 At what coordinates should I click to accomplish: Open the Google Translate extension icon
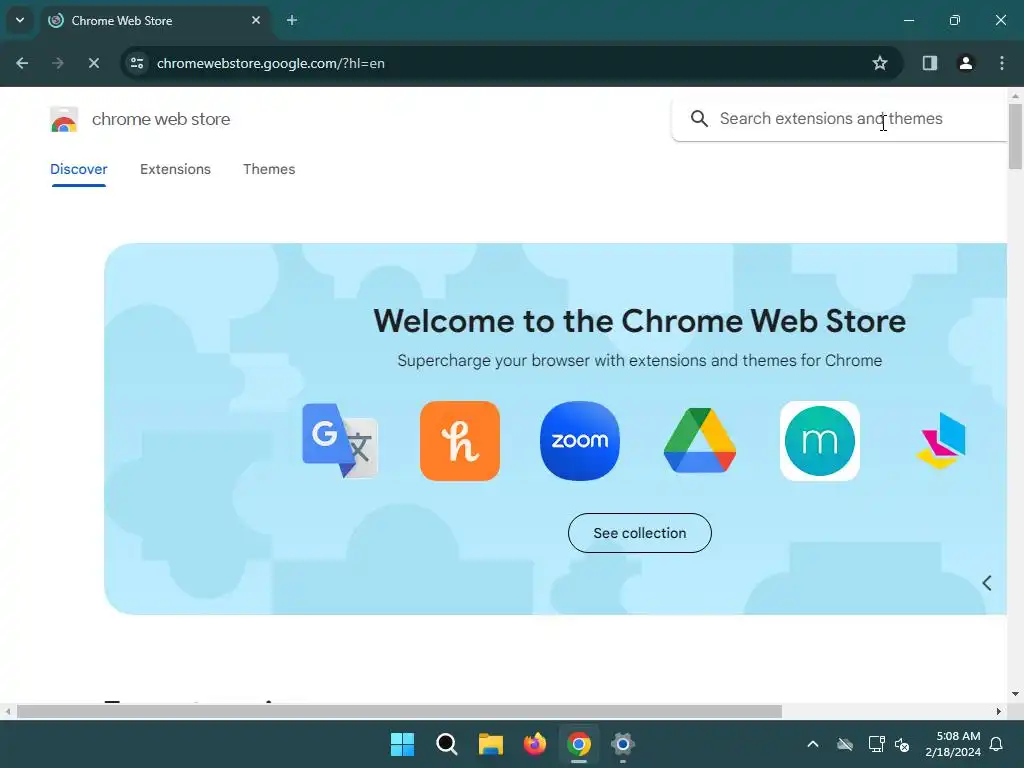340,441
